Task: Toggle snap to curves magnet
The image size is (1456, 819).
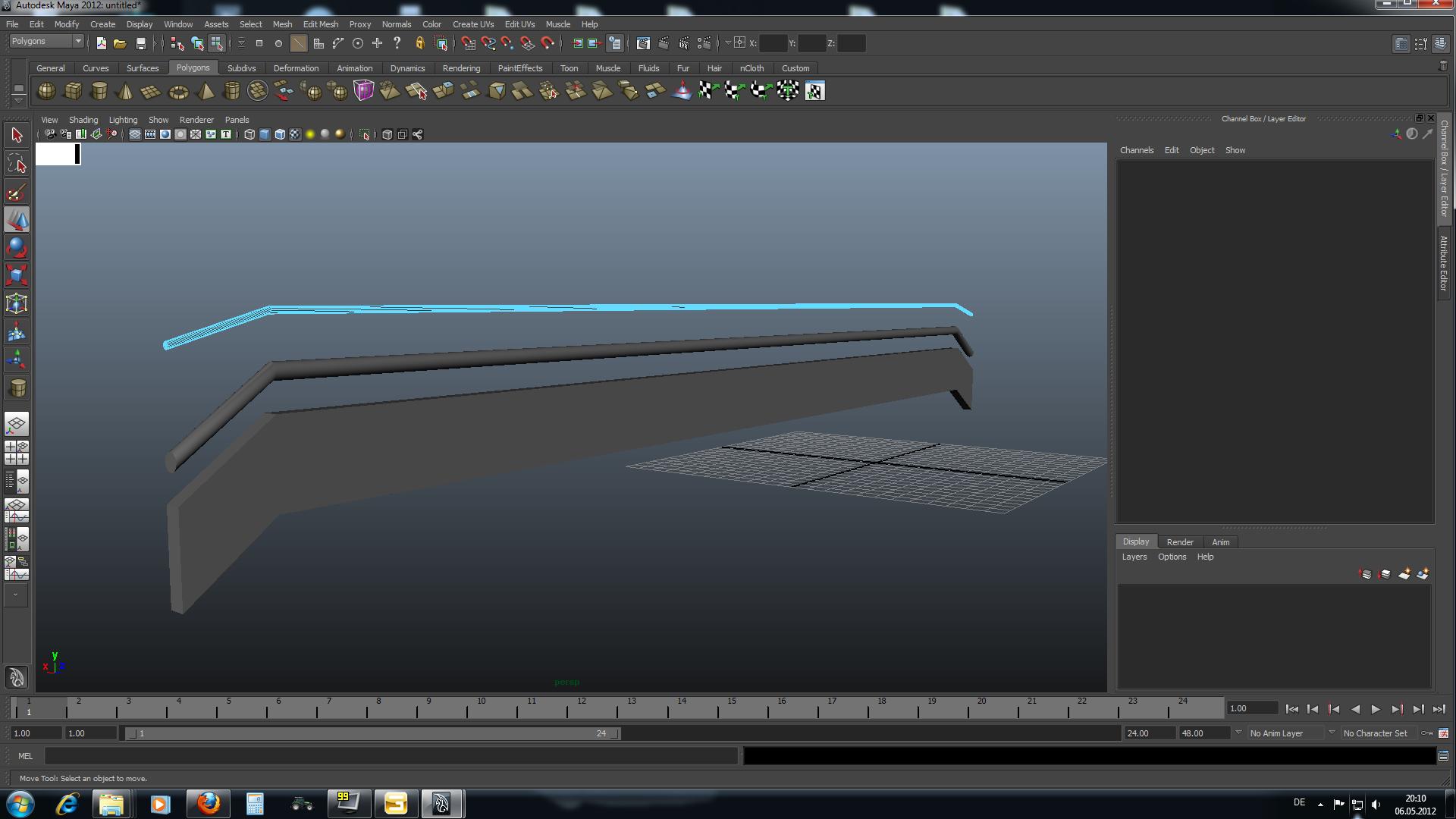Action: click(488, 43)
